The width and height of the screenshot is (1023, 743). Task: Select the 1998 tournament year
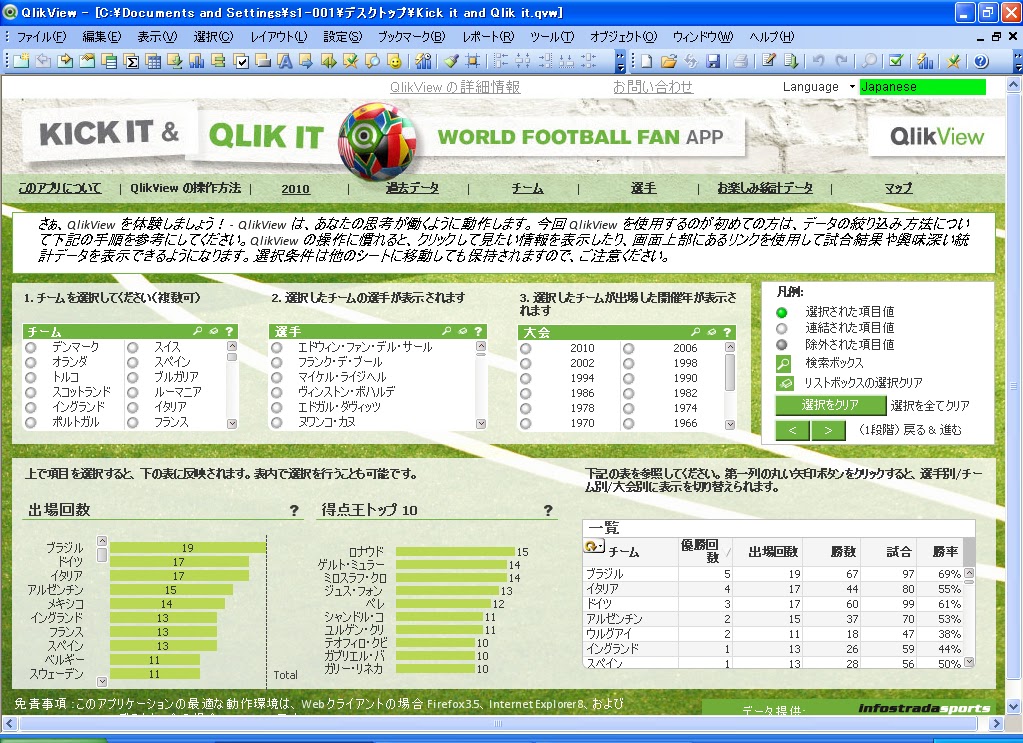tap(685, 363)
